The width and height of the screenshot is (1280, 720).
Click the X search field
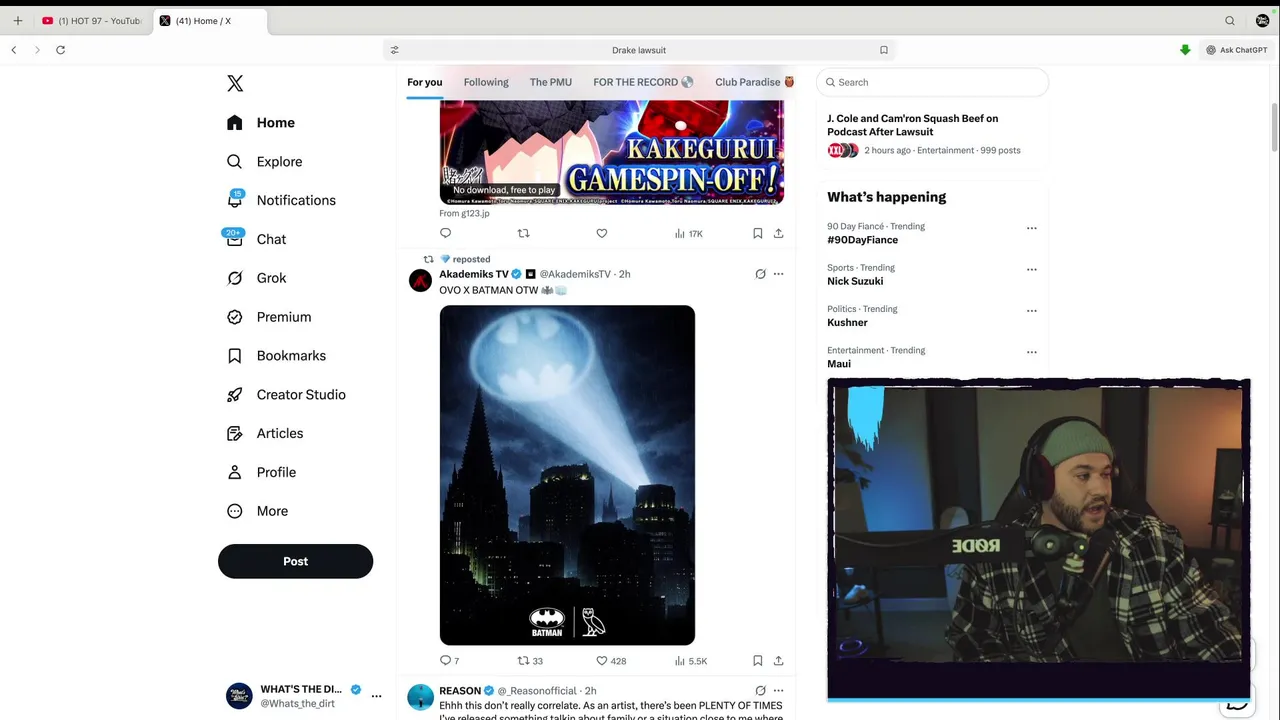[x=932, y=82]
